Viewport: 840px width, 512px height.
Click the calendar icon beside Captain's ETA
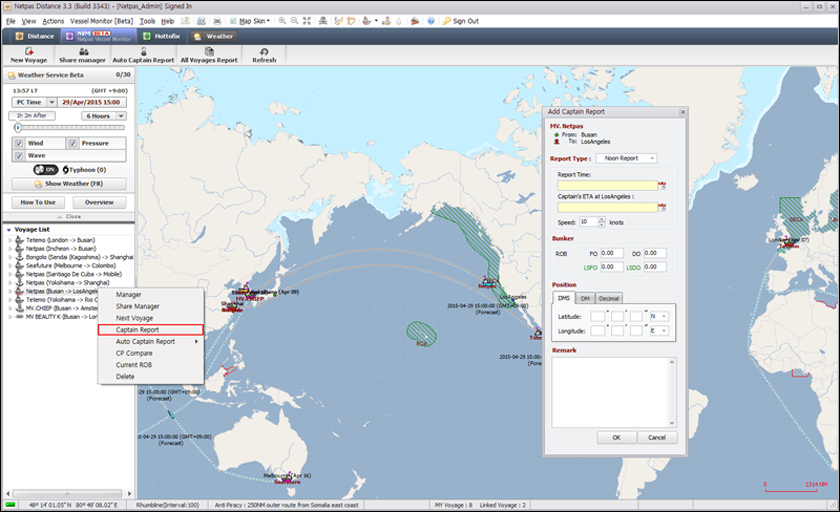(662, 207)
